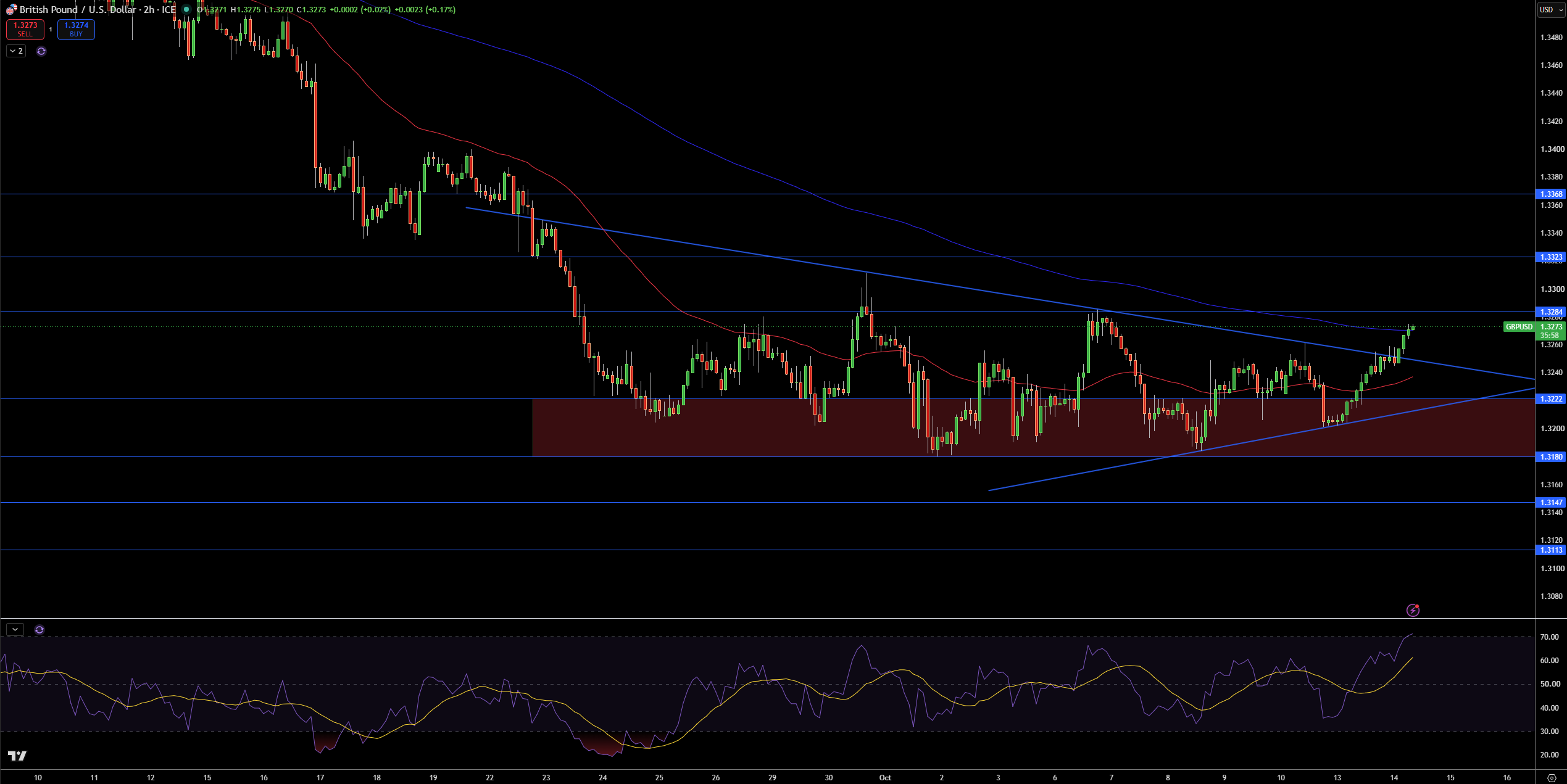This screenshot has width=1567, height=784.
Task: Click the British Pound / U.S. Dollar title
Action: click(x=78, y=9)
